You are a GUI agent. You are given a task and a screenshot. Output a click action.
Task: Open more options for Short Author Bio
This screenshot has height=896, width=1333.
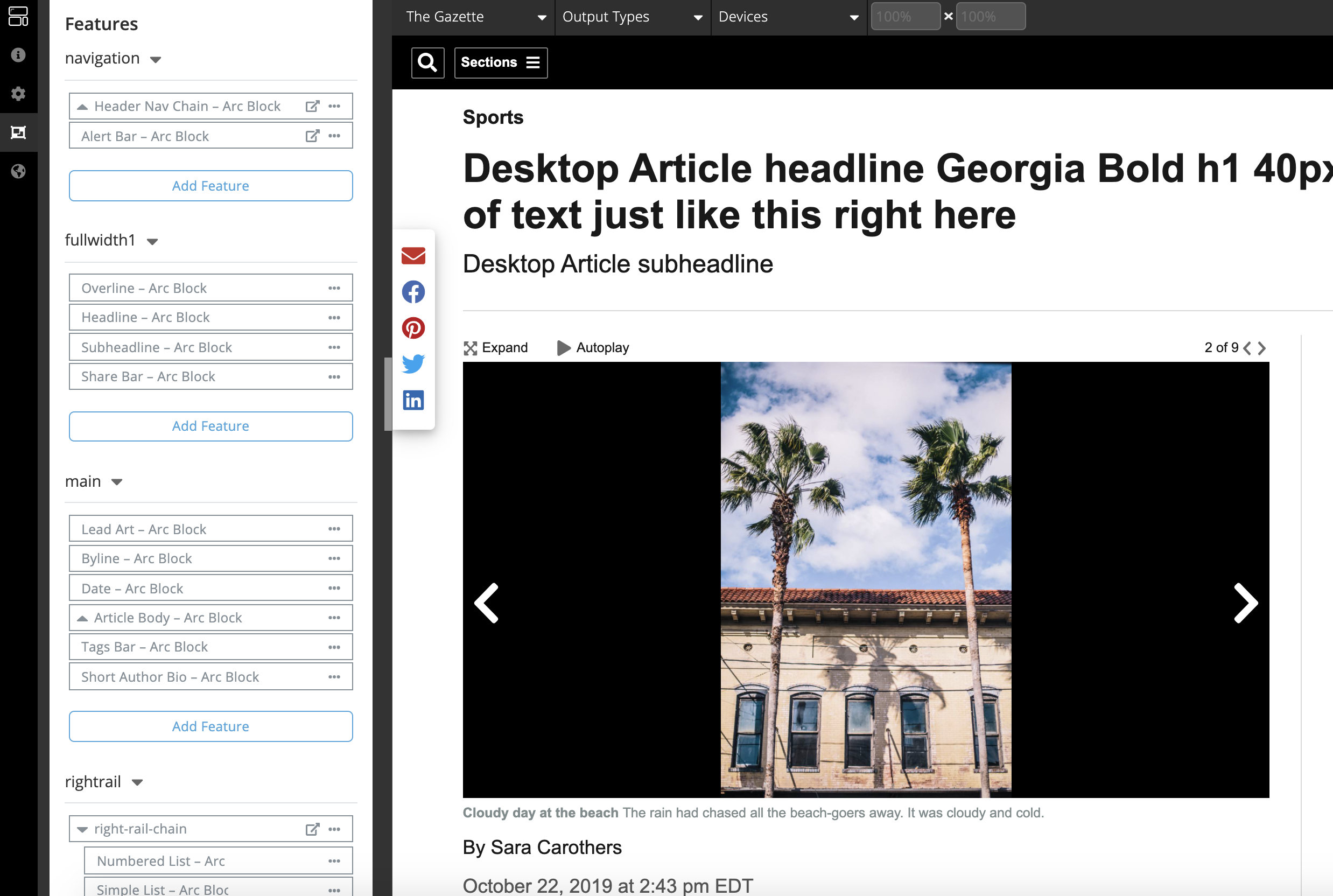[335, 676]
